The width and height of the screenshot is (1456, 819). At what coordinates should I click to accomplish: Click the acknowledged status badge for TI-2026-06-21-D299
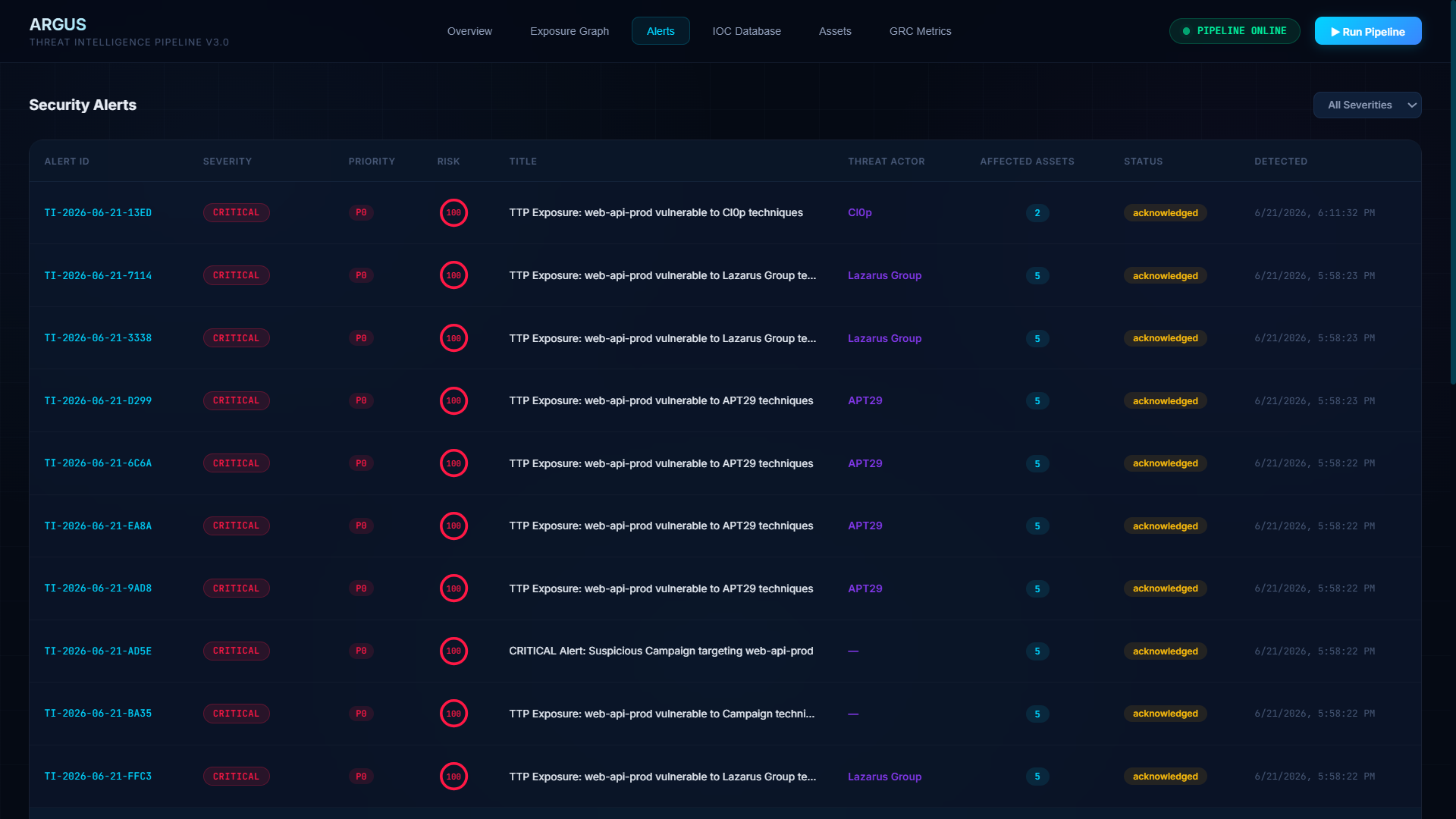pyautogui.click(x=1165, y=401)
